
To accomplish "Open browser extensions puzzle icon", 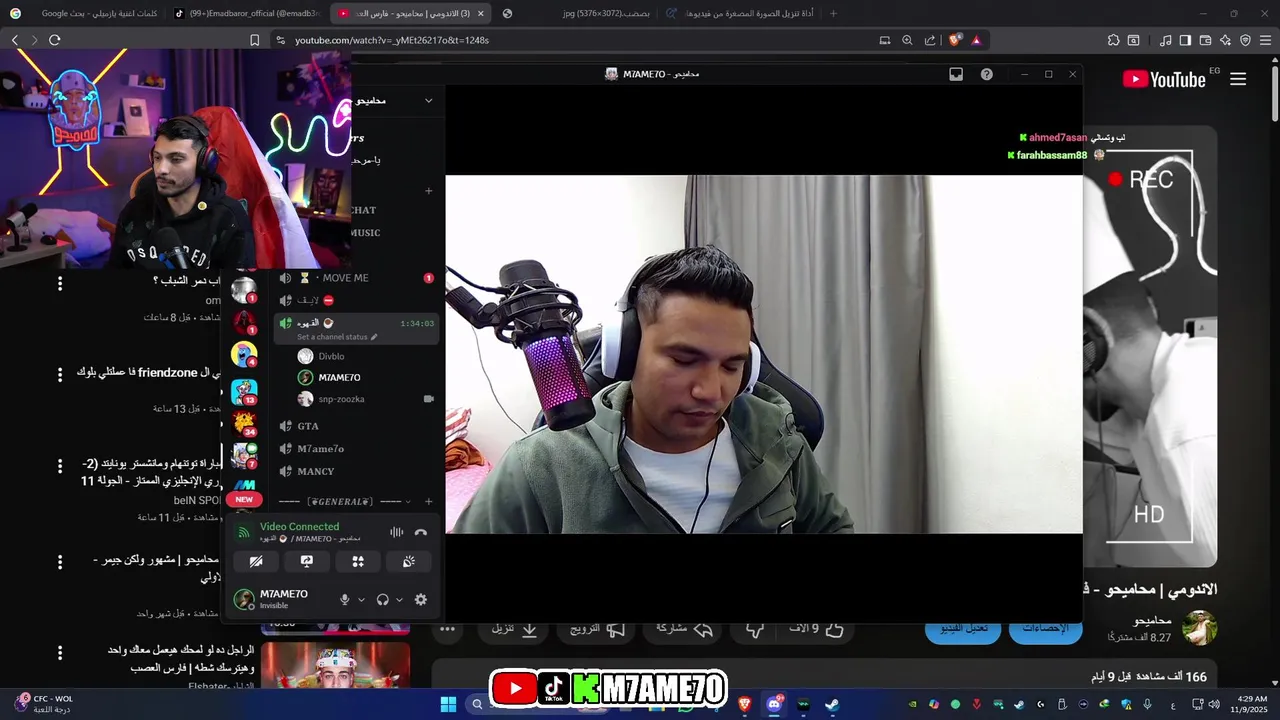I will (1113, 40).
